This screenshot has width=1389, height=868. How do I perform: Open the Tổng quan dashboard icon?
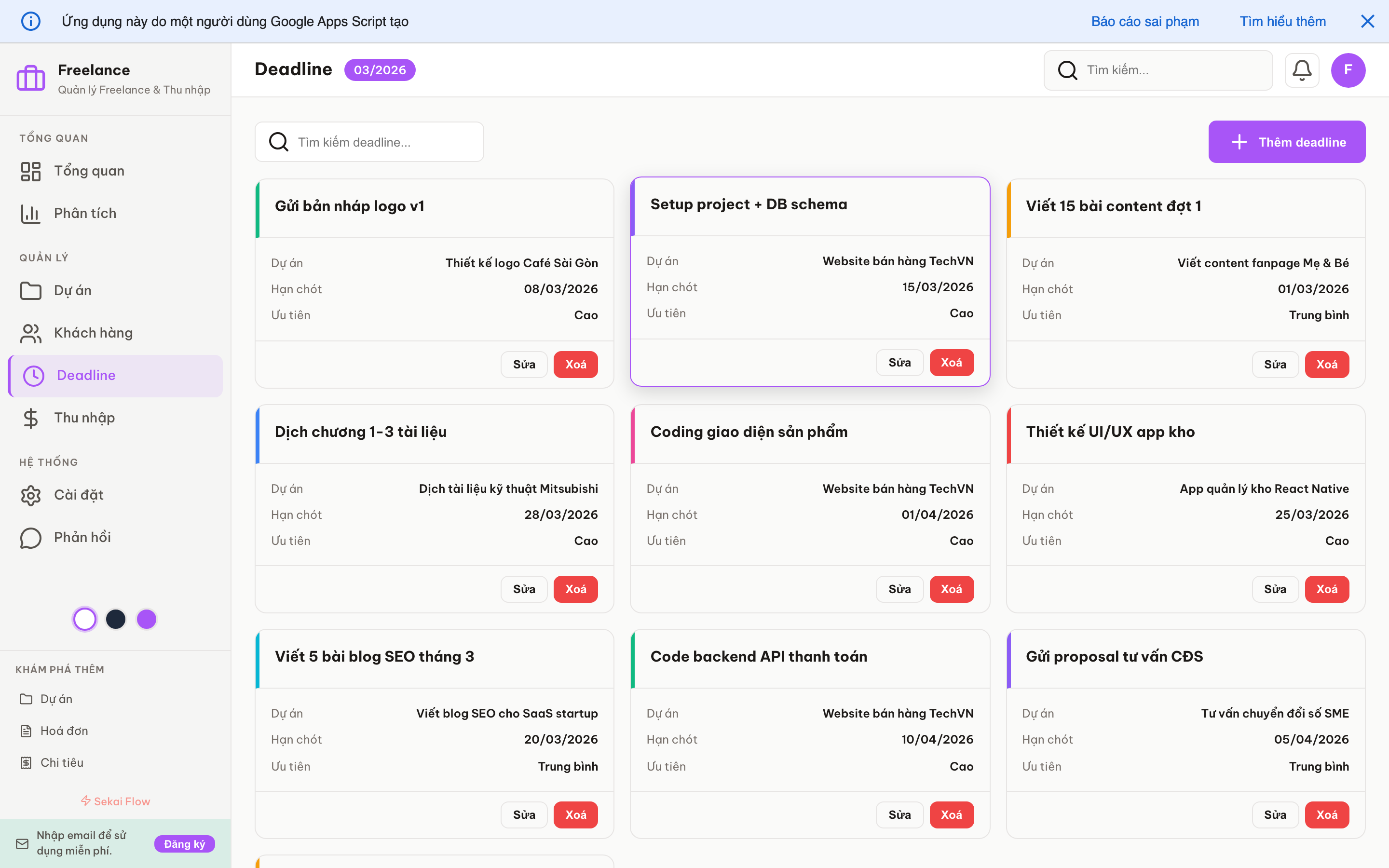point(30,171)
